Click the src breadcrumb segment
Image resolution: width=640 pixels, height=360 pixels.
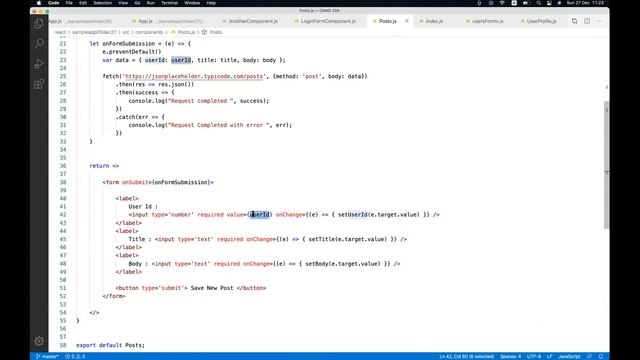point(126,32)
